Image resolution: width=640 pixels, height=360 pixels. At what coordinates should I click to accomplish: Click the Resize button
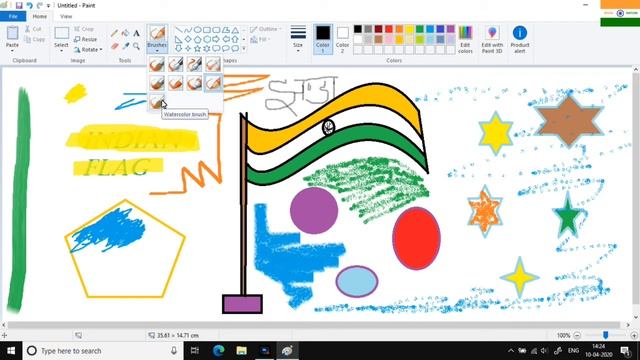[86, 39]
